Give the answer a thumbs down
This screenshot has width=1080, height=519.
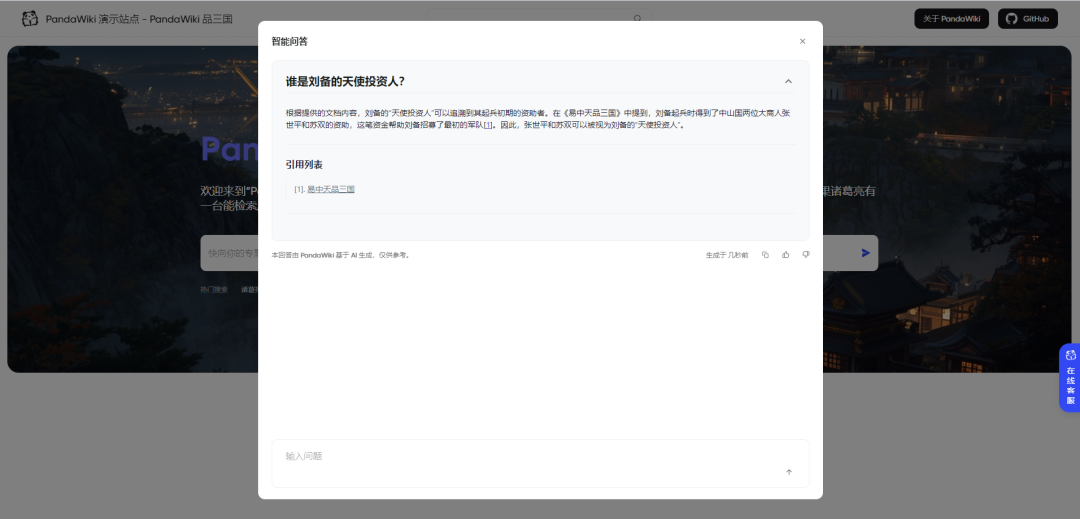(x=806, y=255)
